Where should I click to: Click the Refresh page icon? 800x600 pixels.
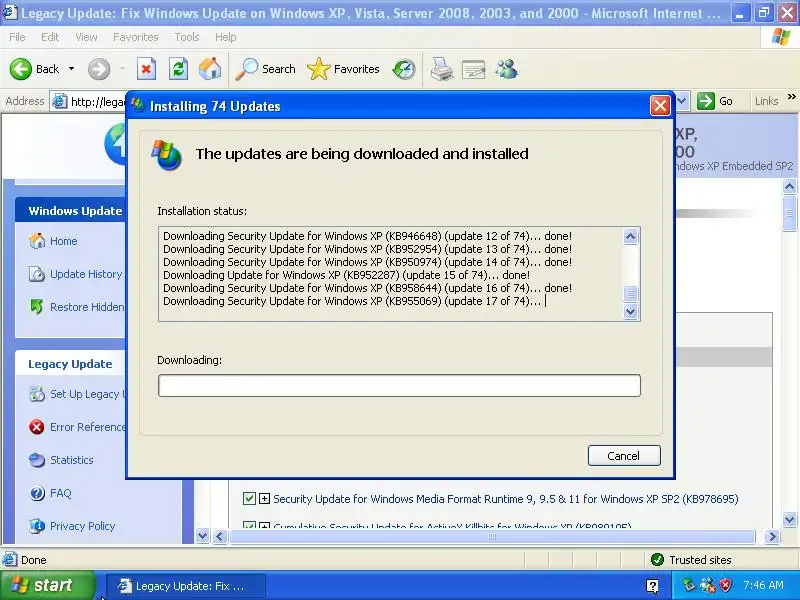(x=179, y=69)
